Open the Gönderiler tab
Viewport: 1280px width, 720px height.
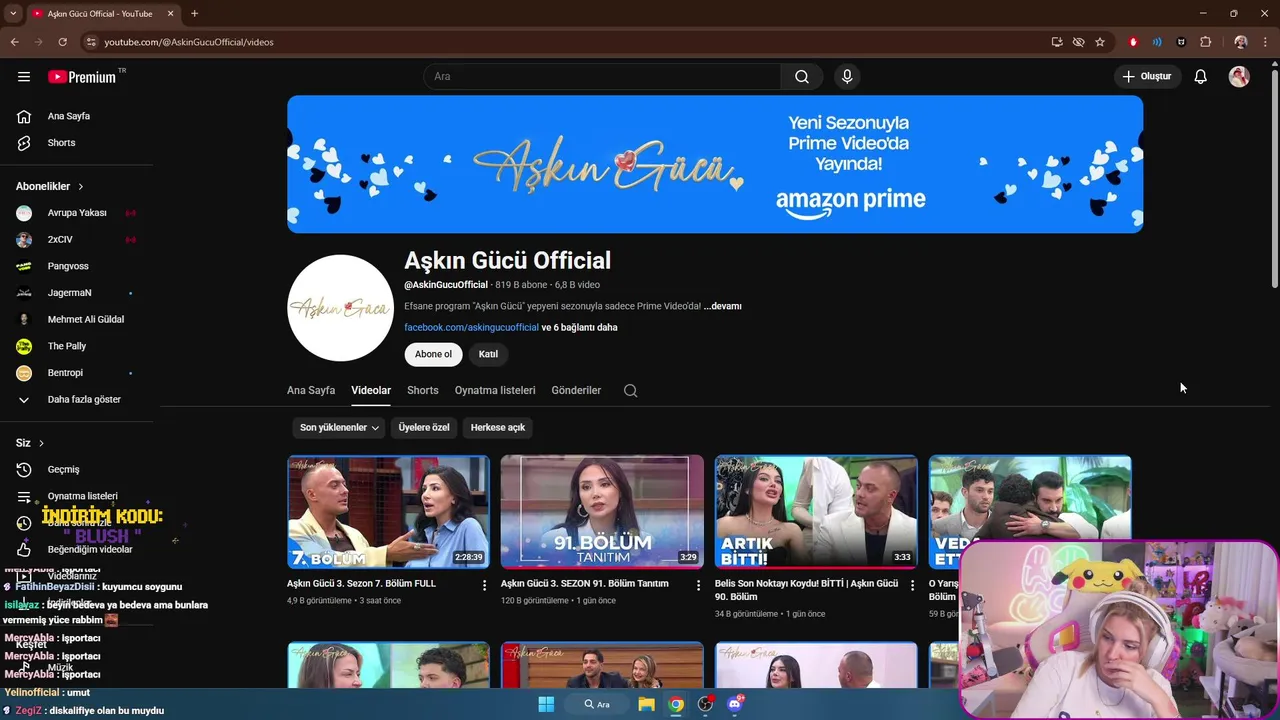click(576, 390)
